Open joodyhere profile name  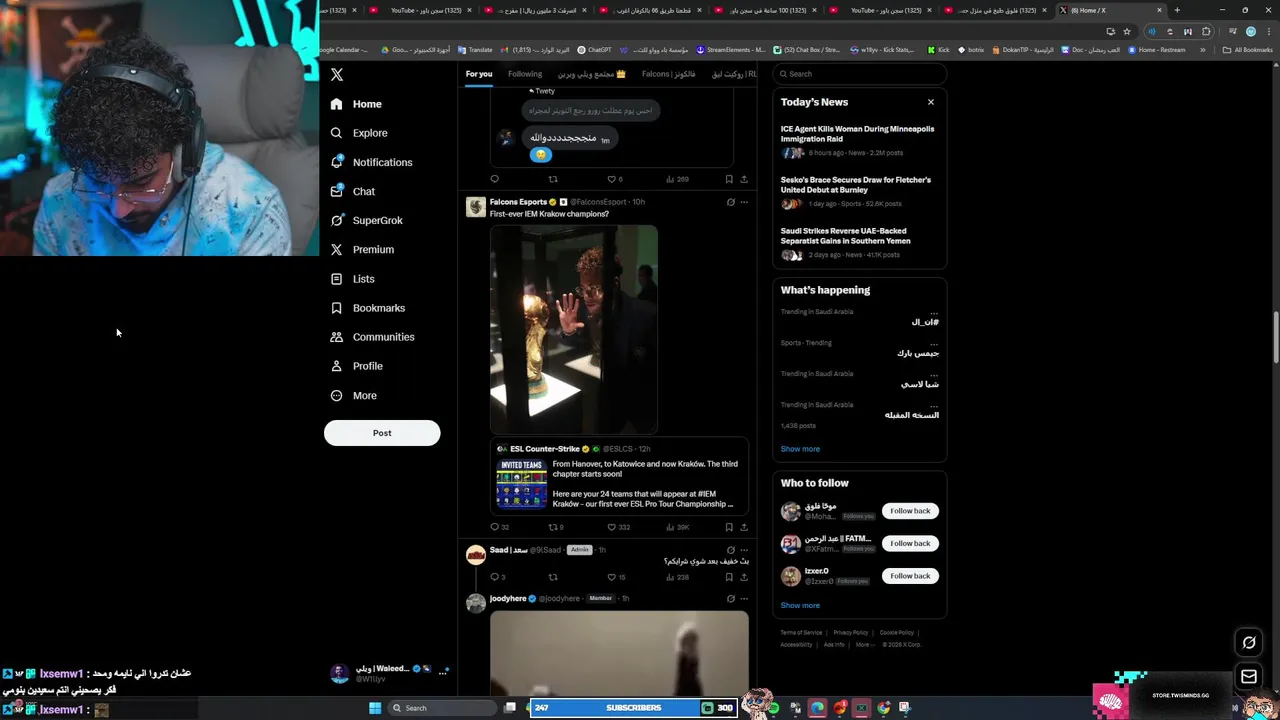pos(508,598)
